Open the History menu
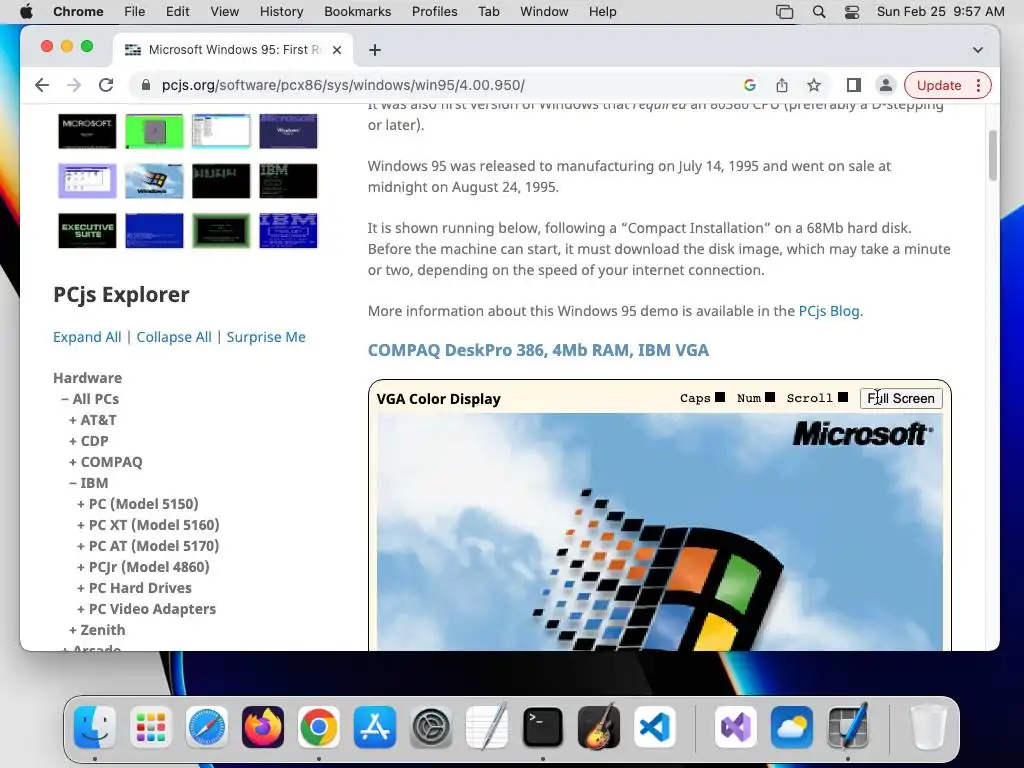This screenshot has height=768, width=1024. [281, 11]
